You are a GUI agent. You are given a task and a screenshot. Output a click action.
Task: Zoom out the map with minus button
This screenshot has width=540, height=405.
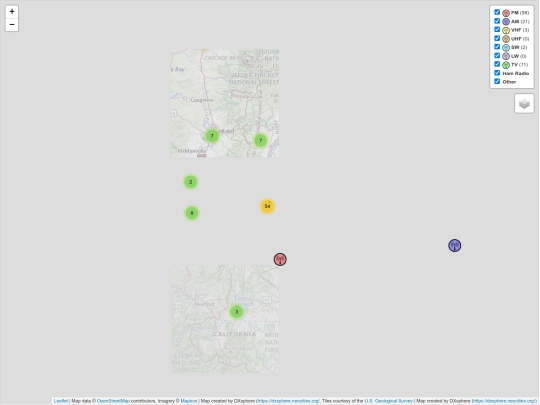tap(12, 25)
